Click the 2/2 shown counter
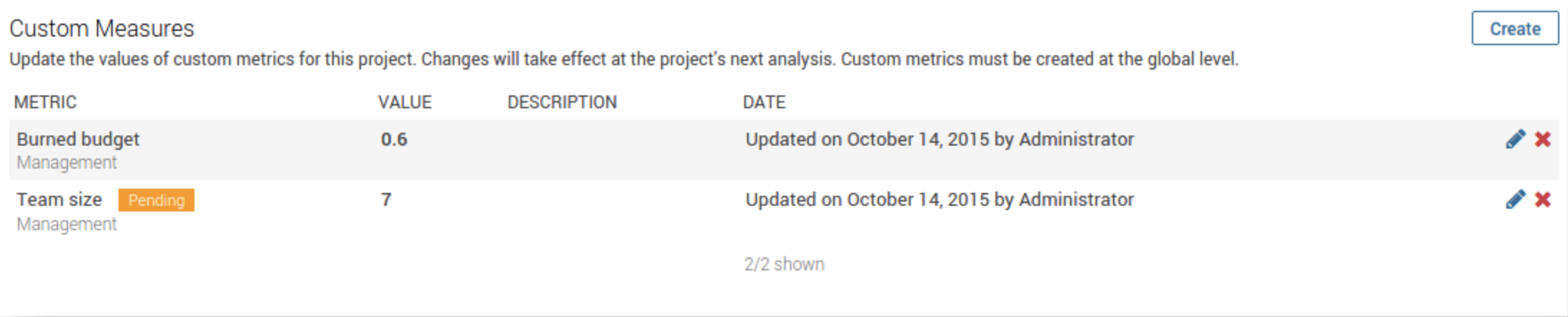This screenshot has height=317, width=1568. click(784, 265)
